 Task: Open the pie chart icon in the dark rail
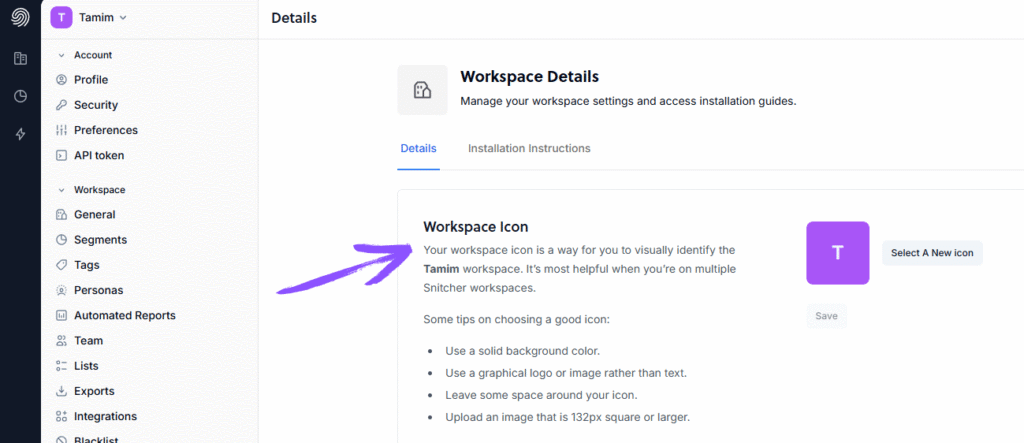(20, 97)
